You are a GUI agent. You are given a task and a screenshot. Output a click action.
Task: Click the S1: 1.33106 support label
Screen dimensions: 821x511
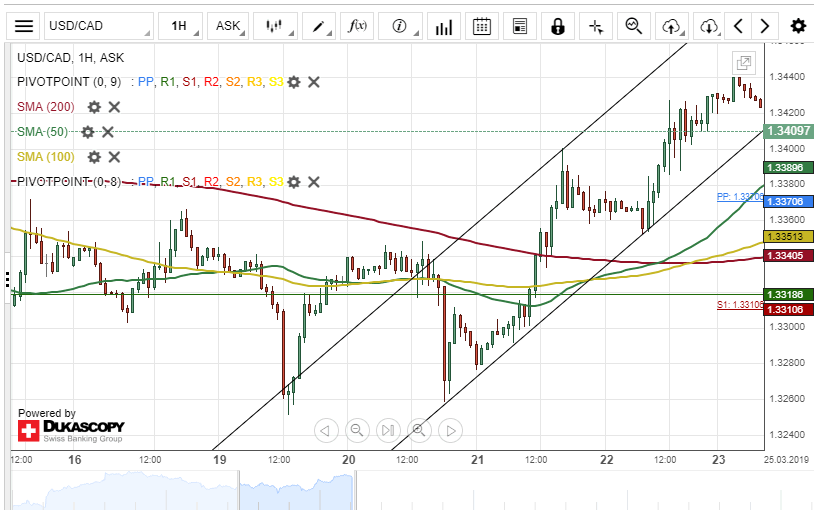(740, 305)
